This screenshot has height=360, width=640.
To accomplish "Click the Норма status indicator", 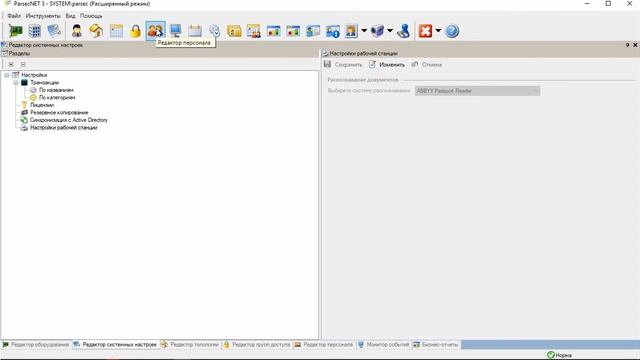I will click(559, 355).
